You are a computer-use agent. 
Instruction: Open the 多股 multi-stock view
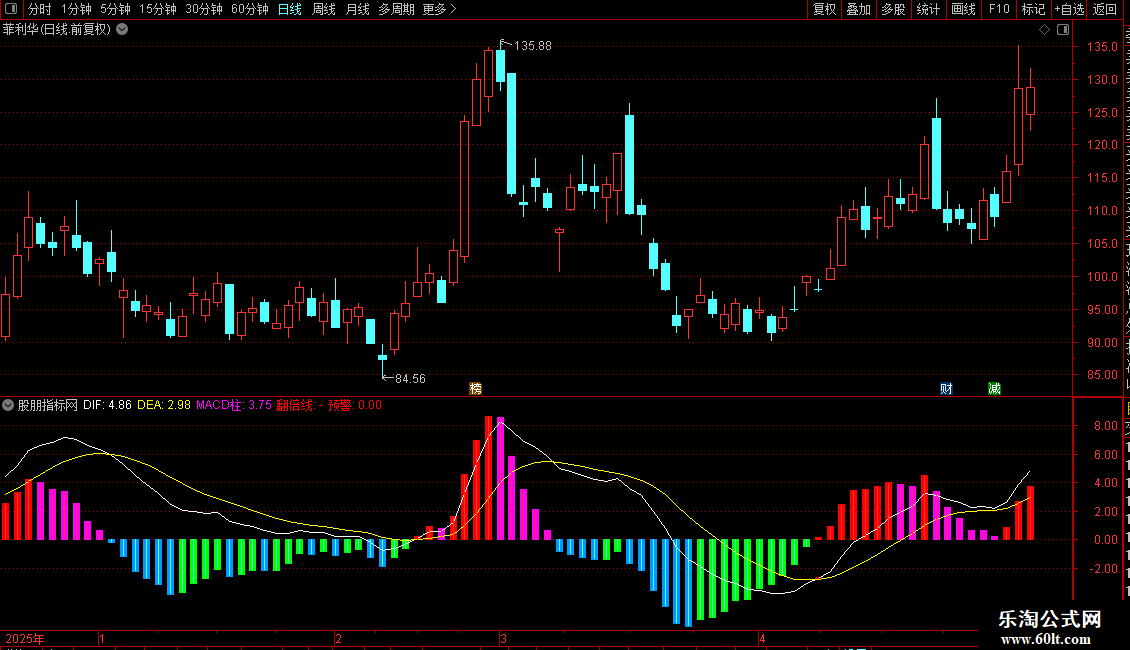[893, 9]
